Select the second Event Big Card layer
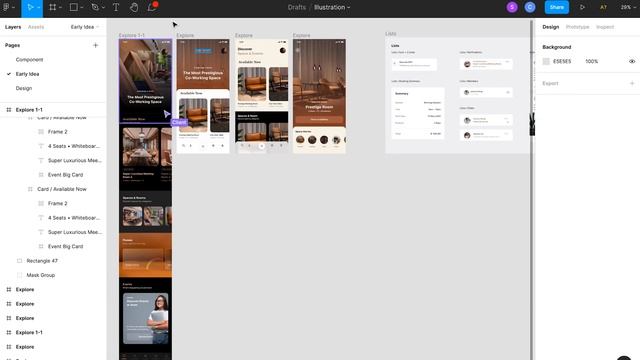The height and width of the screenshot is (360, 640). tap(65, 247)
